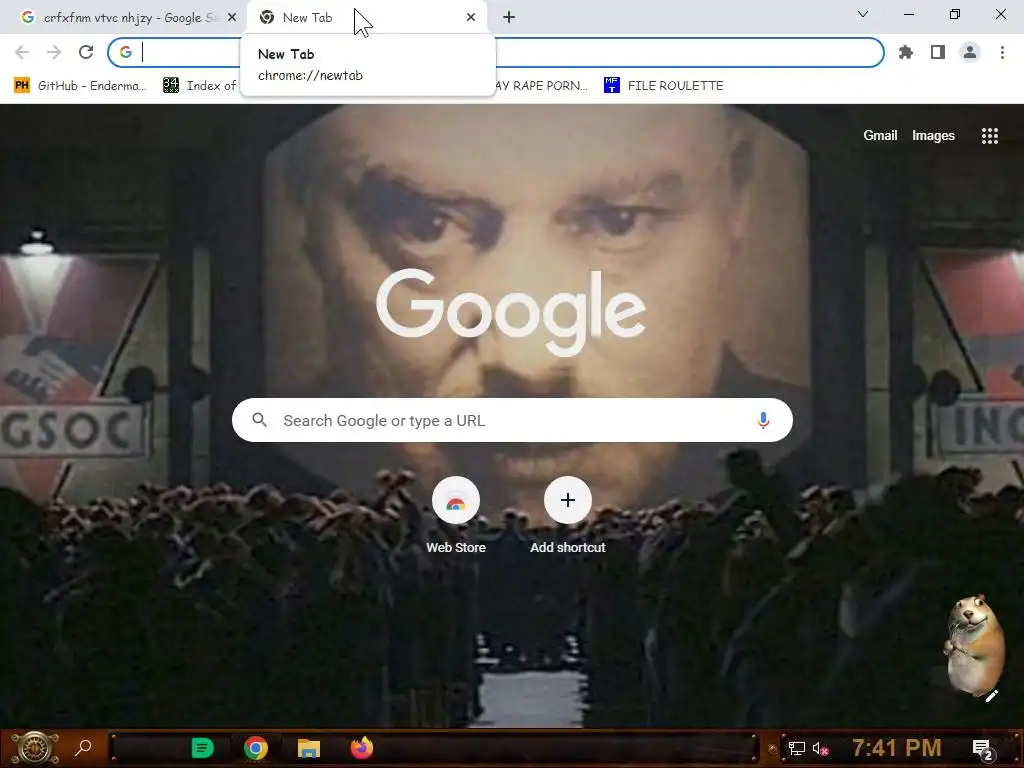Open the tab search chevron
1024x768 pixels.
point(863,14)
